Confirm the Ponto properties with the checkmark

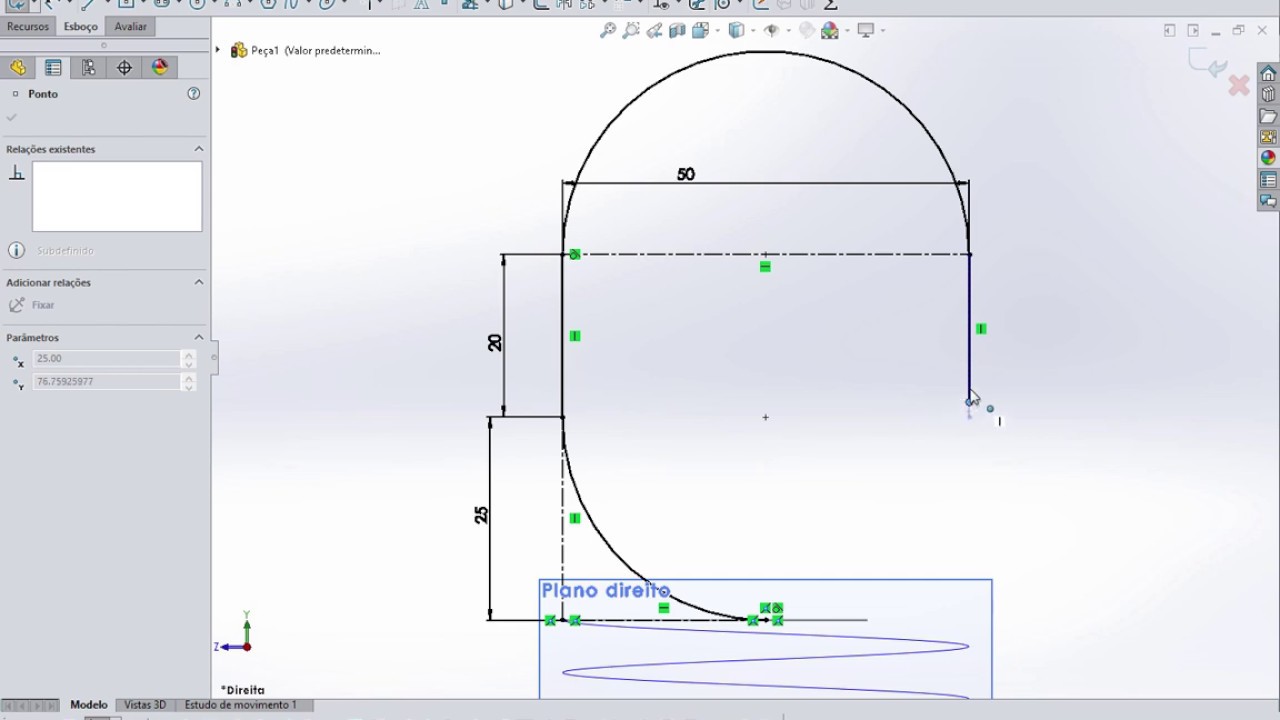[x=12, y=117]
